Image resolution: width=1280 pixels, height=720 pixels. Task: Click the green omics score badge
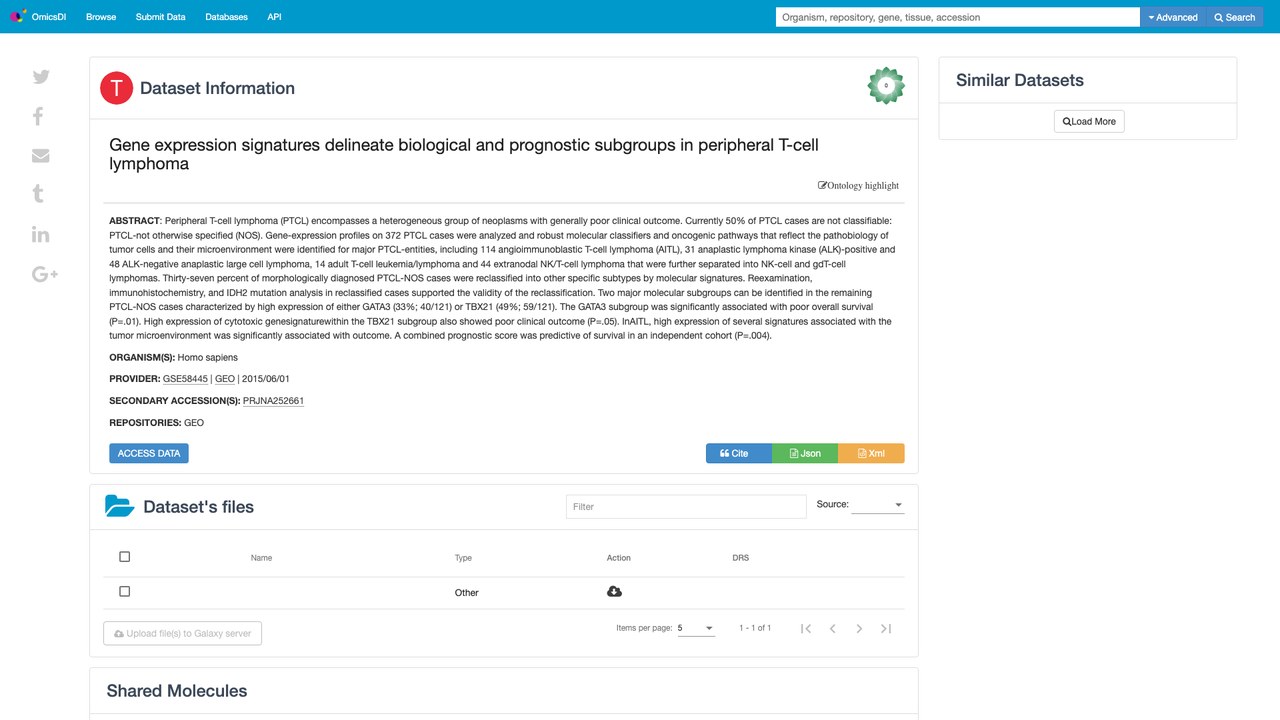click(x=886, y=86)
